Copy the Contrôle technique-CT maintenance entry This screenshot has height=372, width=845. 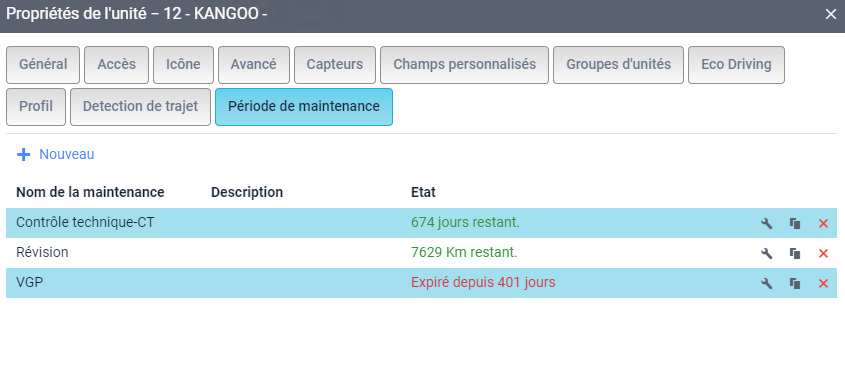point(795,223)
